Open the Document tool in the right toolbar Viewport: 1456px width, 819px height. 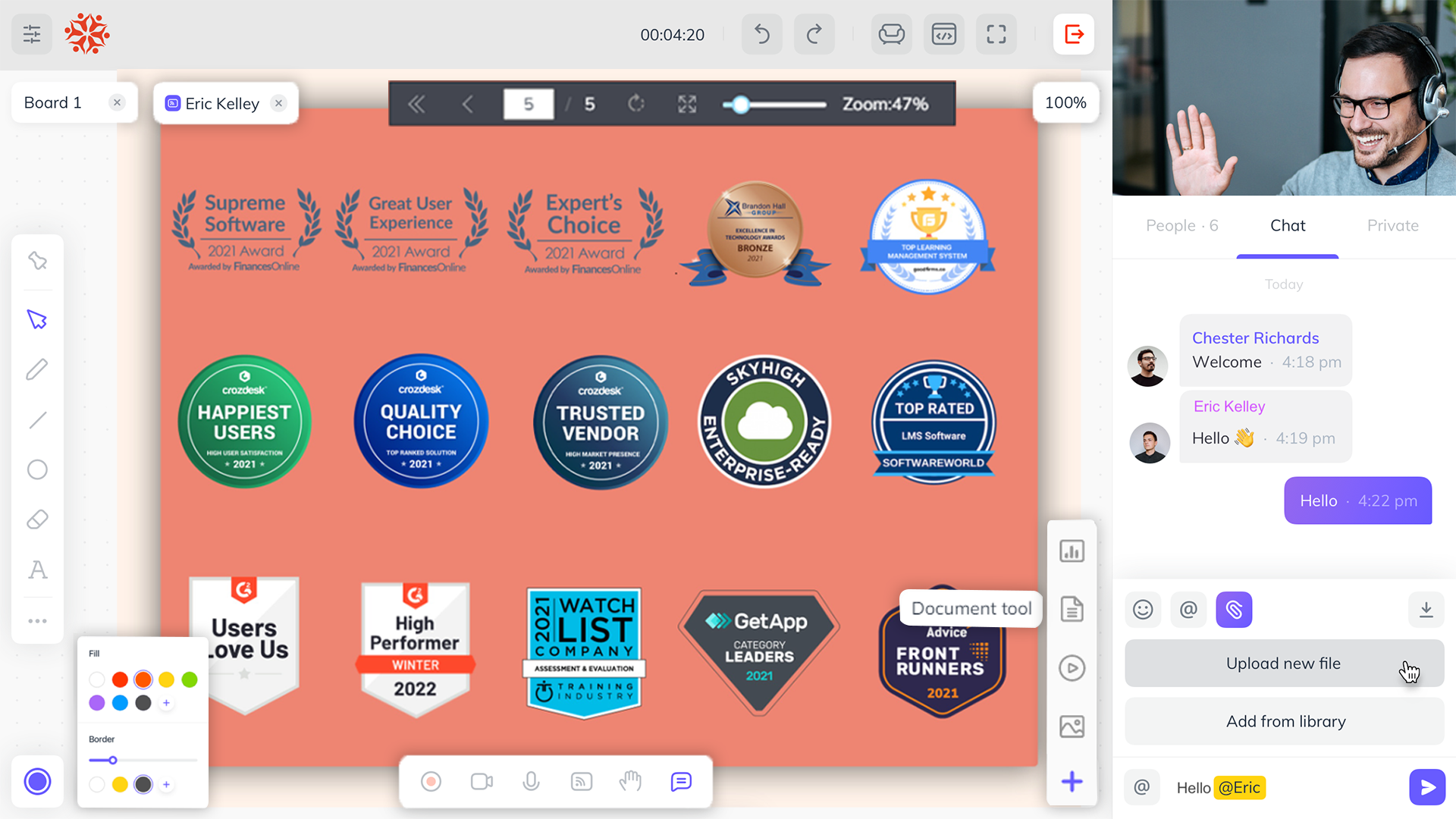coord(1072,609)
